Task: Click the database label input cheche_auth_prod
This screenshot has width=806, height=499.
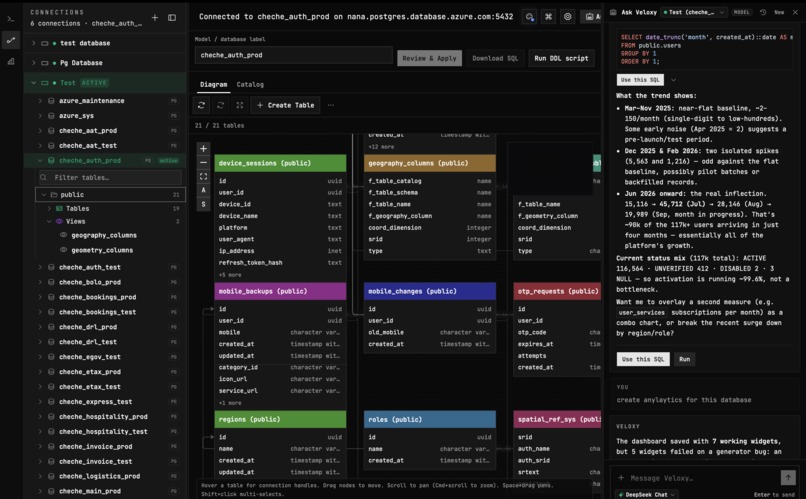Action: pyautogui.click(x=294, y=55)
